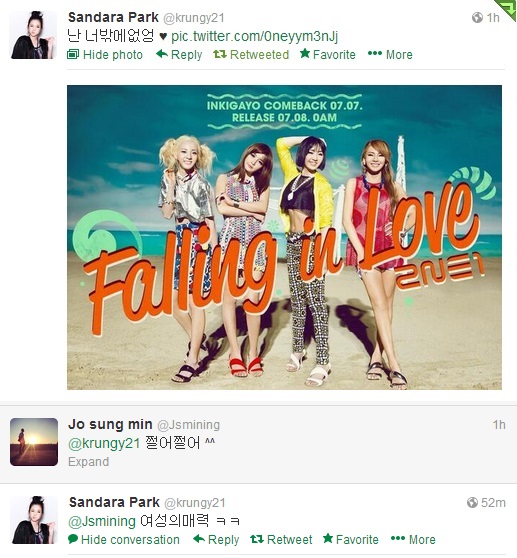The height and width of the screenshot is (558, 517).
Task: Favorite the photo tweet with the star
Action: pyautogui.click(x=327, y=54)
